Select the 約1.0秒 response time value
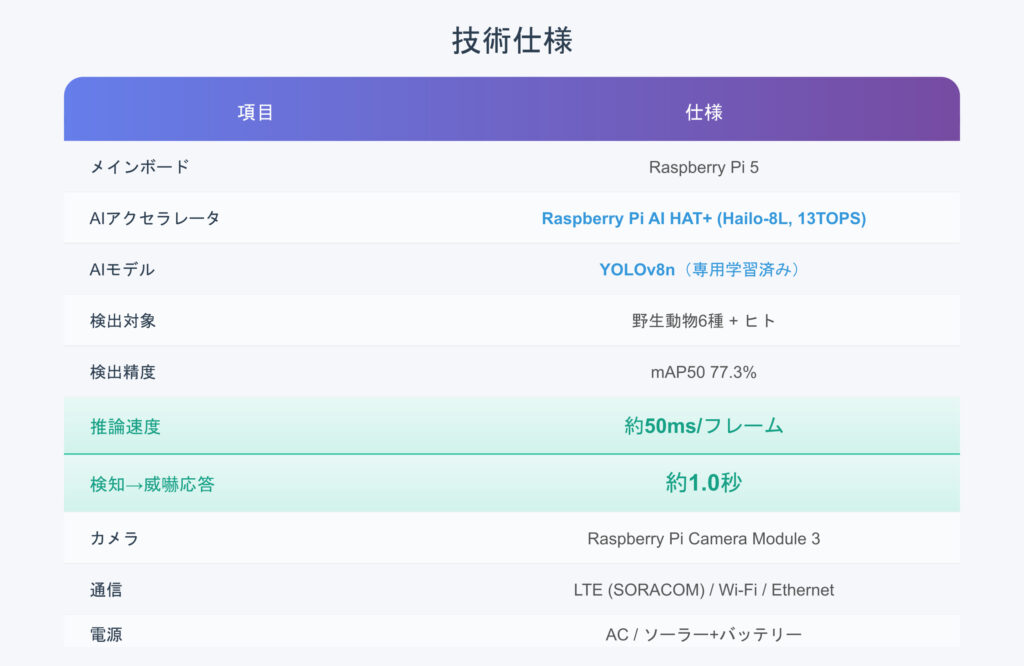 click(x=703, y=483)
